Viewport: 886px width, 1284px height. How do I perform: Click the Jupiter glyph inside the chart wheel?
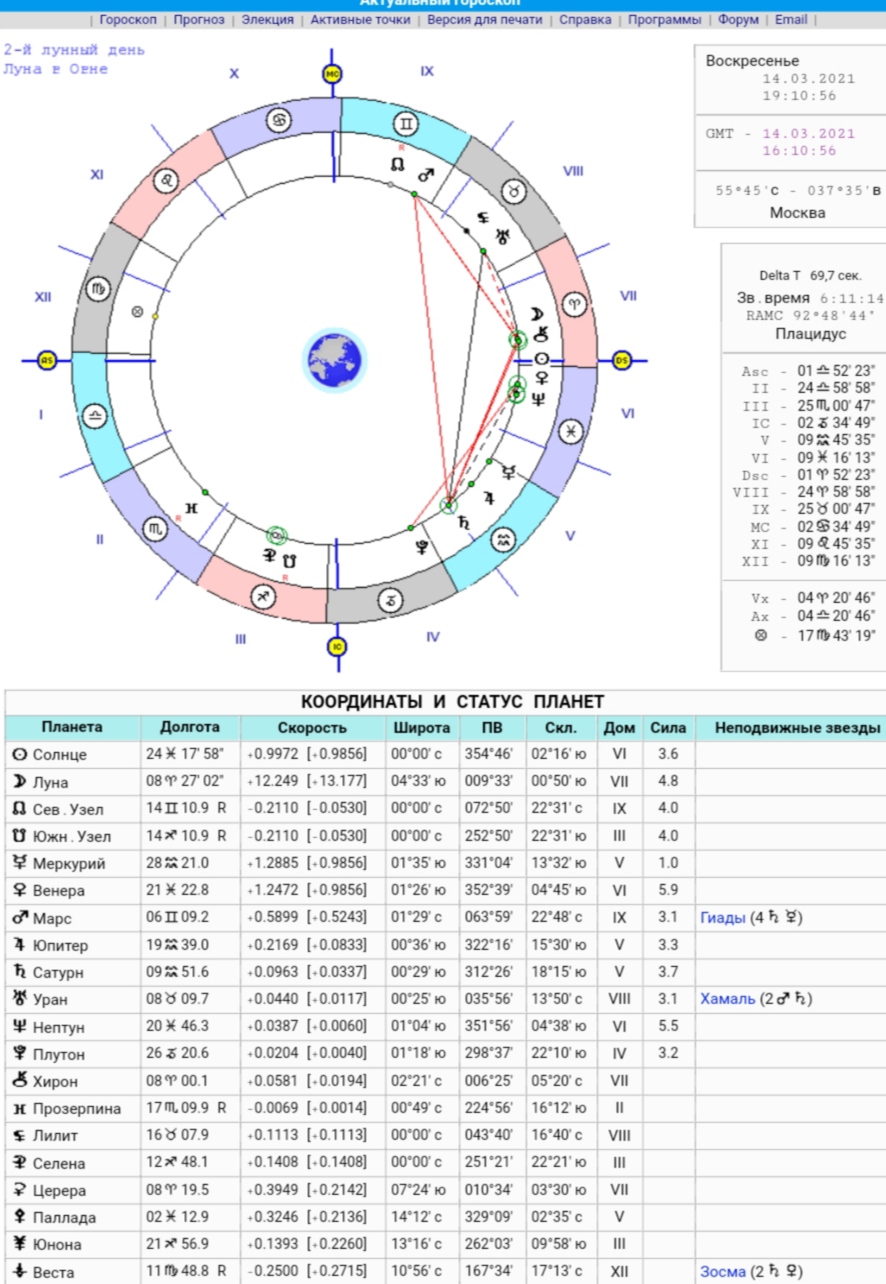tap(489, 496)
